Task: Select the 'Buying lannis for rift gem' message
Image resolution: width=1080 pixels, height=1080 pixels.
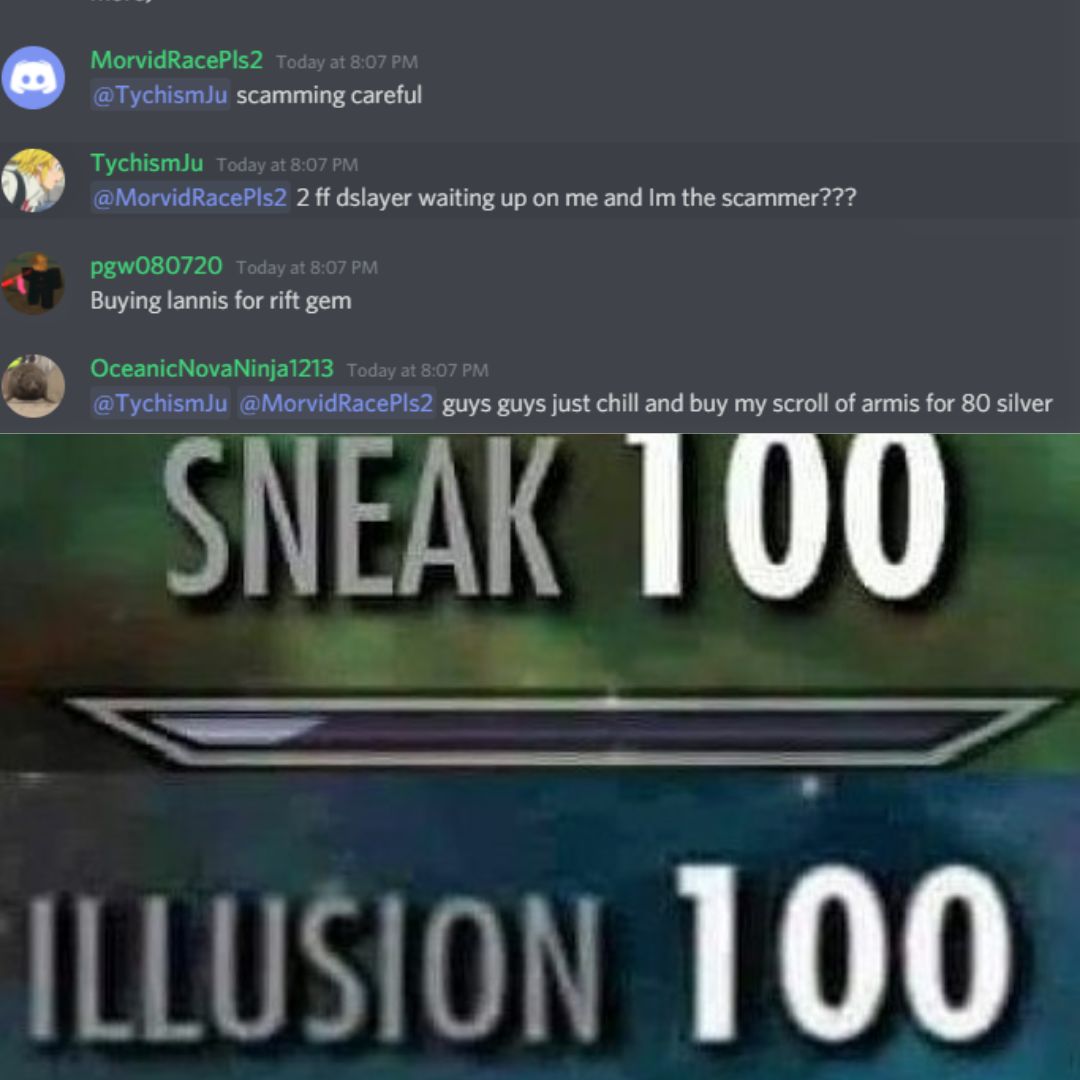Action: point(221,301)
